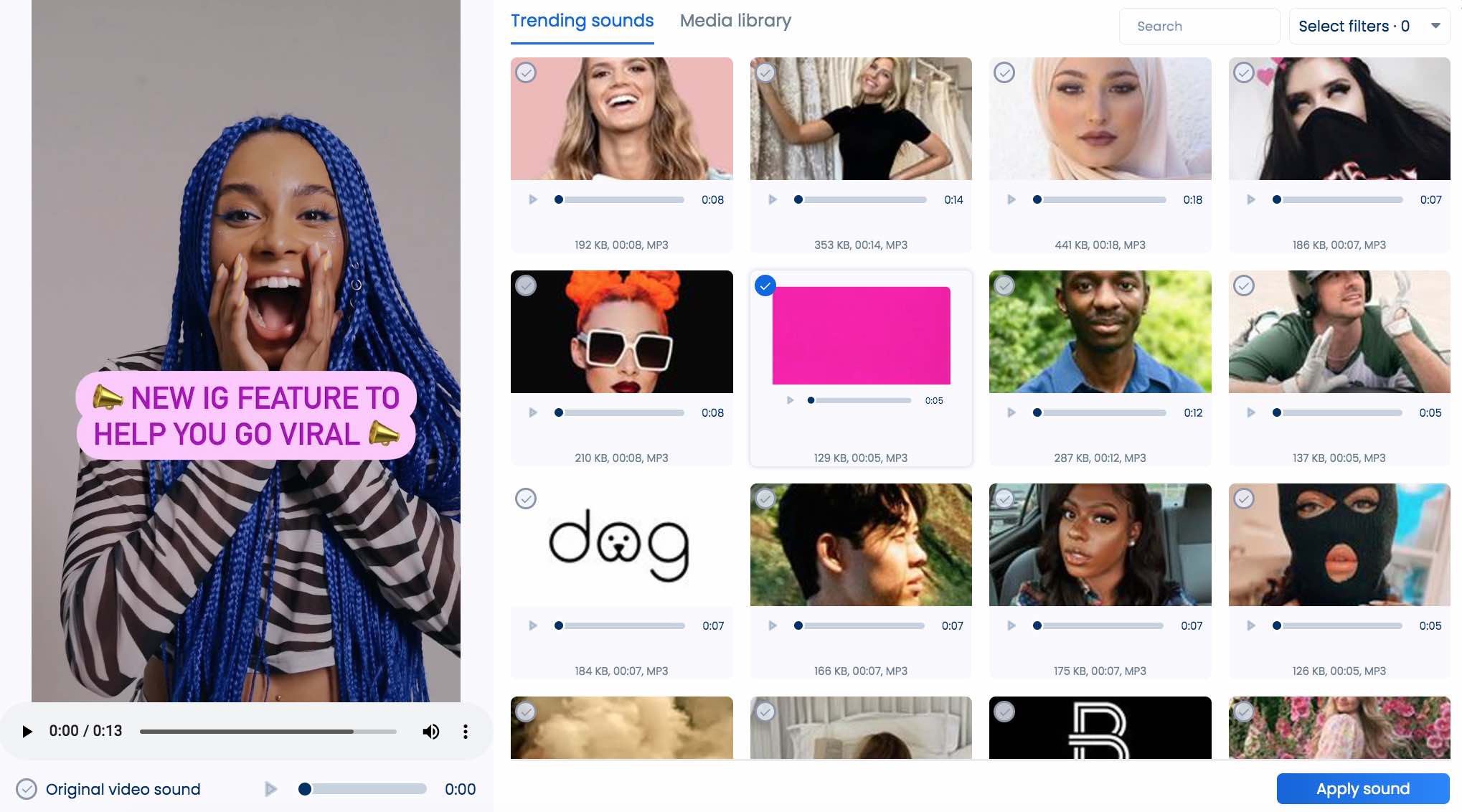Switch to the Trending sounds tab
This screenshot has height=812, width=1462.
(582, 20)
